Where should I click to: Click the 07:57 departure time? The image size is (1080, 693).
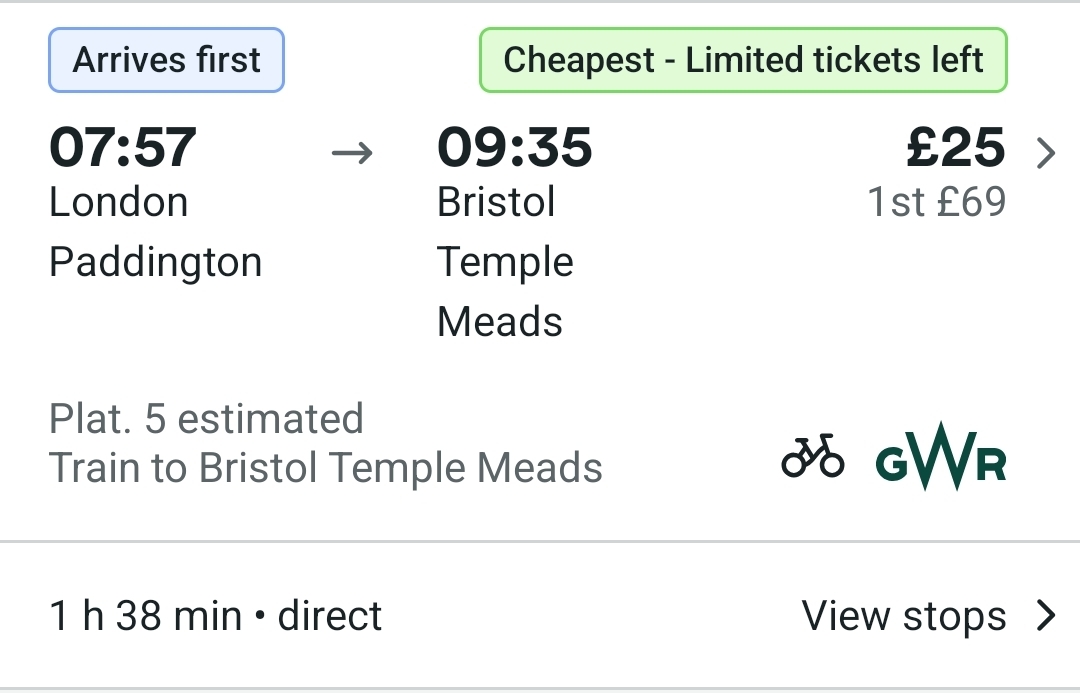click(x=123, y=147)
